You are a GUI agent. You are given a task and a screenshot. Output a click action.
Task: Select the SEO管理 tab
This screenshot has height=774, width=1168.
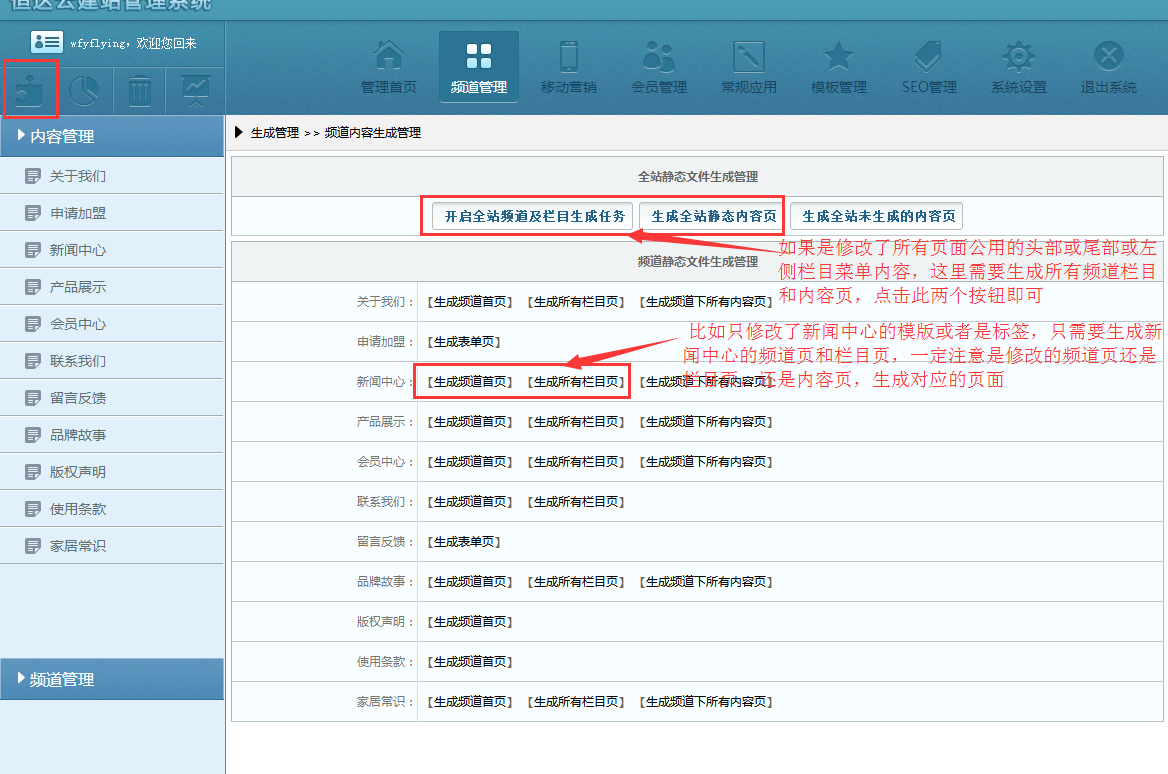929,67
